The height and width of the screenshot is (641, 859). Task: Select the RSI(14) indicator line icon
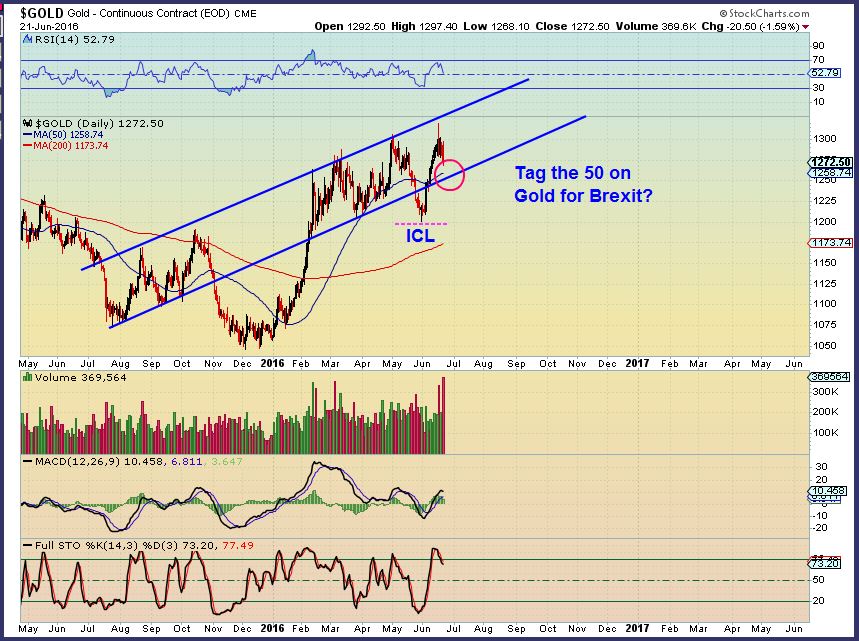coord(27,39)
